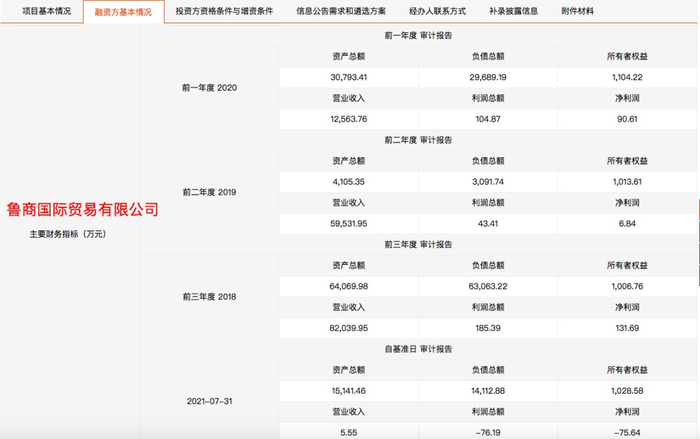
Task: Click net profit value 131.69
Action: (627, 328)
